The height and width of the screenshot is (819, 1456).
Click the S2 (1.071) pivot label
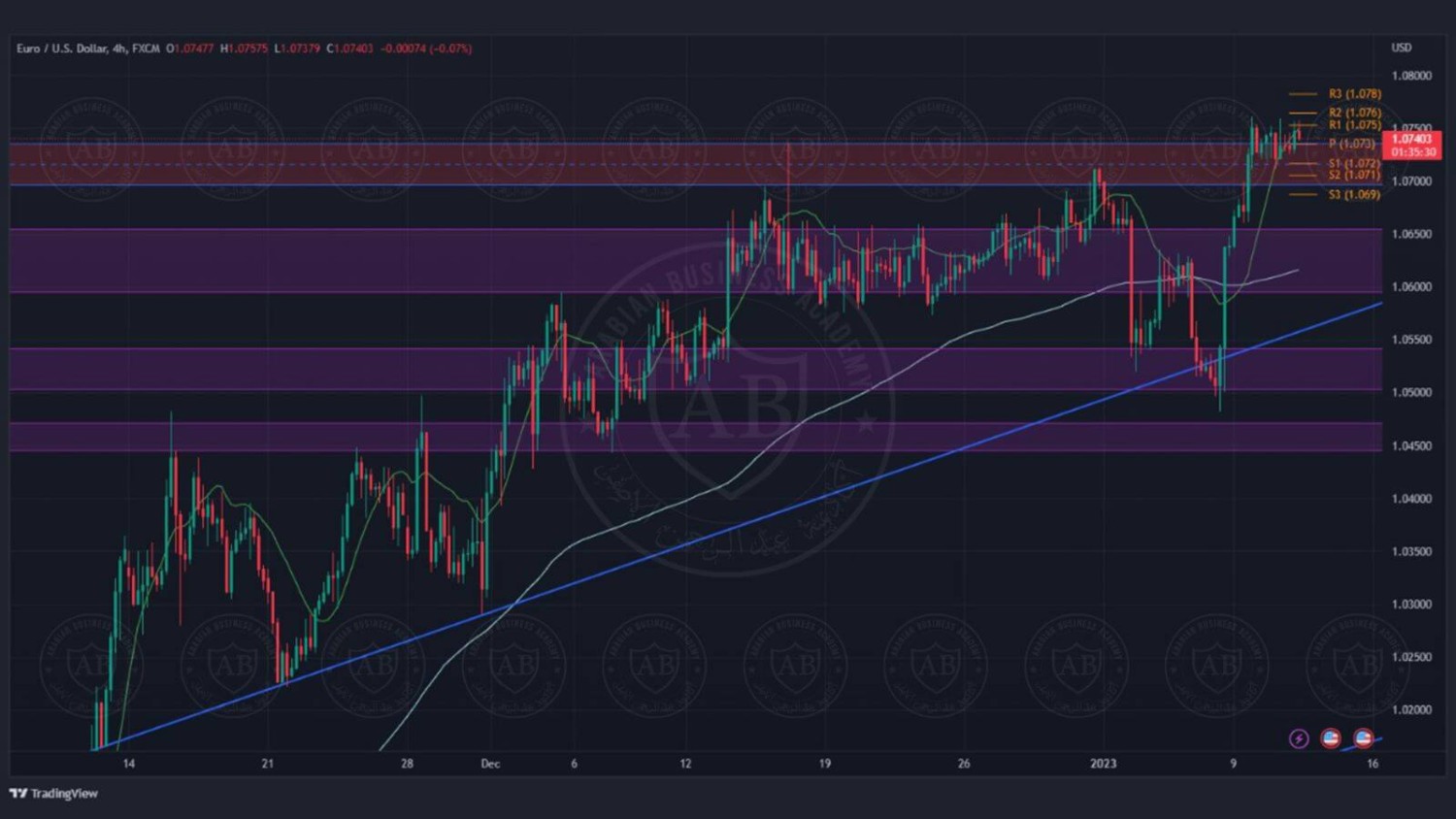[1354, 175]
